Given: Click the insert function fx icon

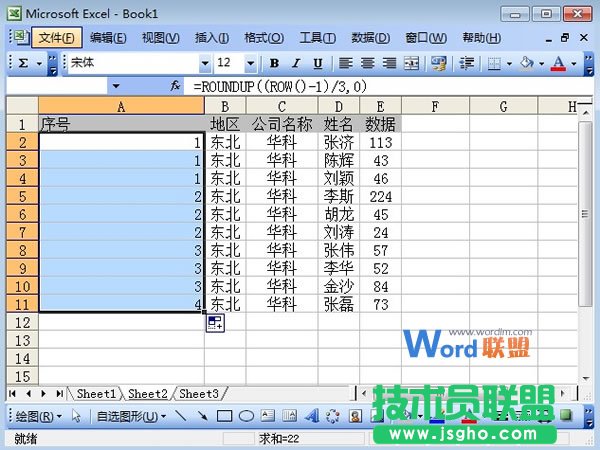Looking at the screenshot, I should pyautogui.click(x=176, y=86).
